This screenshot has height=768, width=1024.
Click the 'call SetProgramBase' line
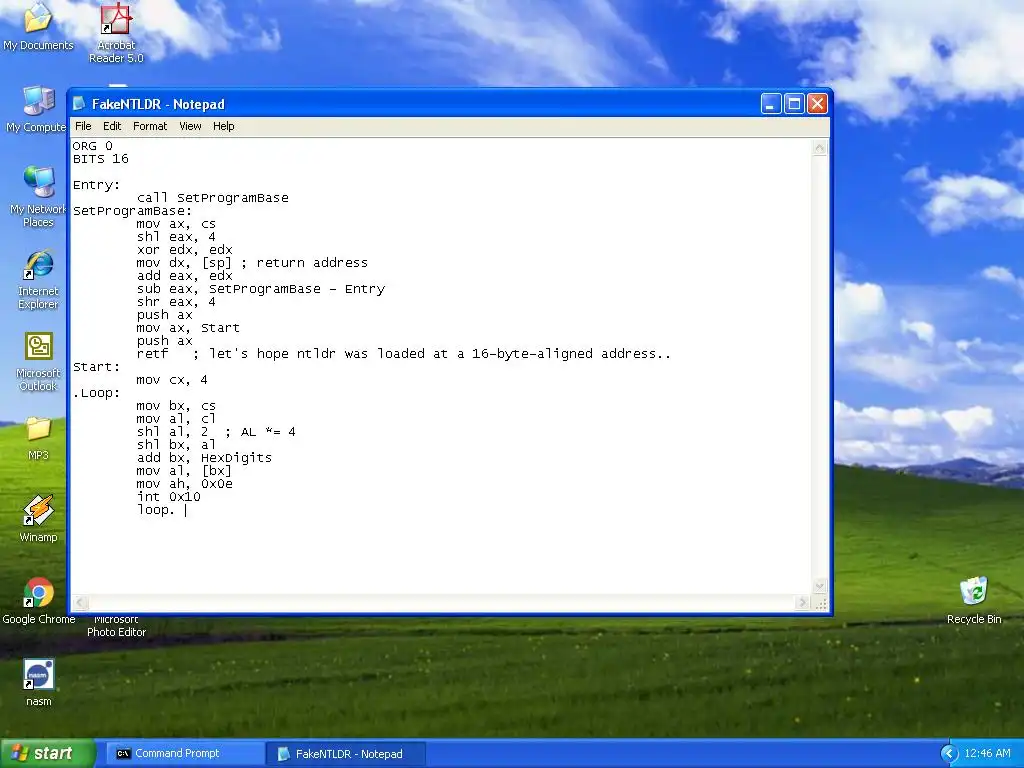tap(212, 198)
